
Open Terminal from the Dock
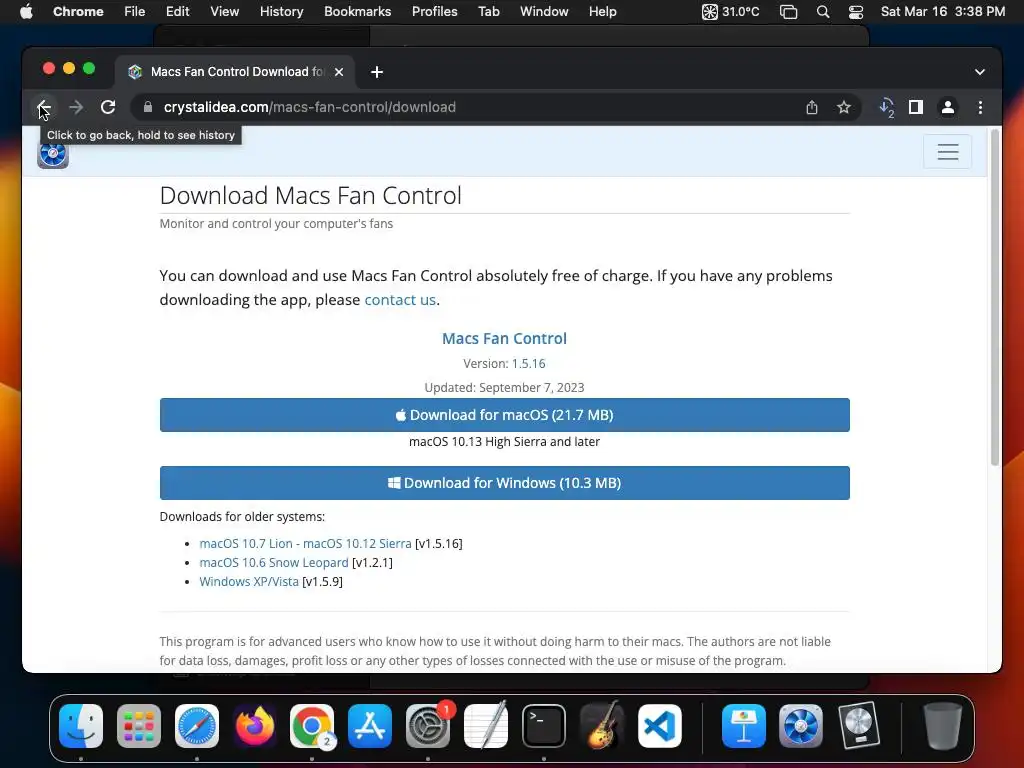point(543,726)
